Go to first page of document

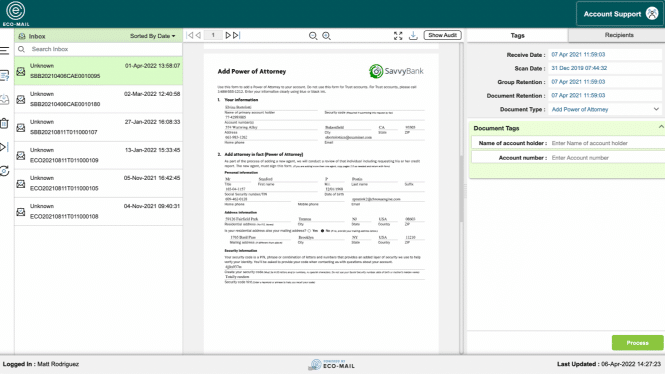(190, 35)
